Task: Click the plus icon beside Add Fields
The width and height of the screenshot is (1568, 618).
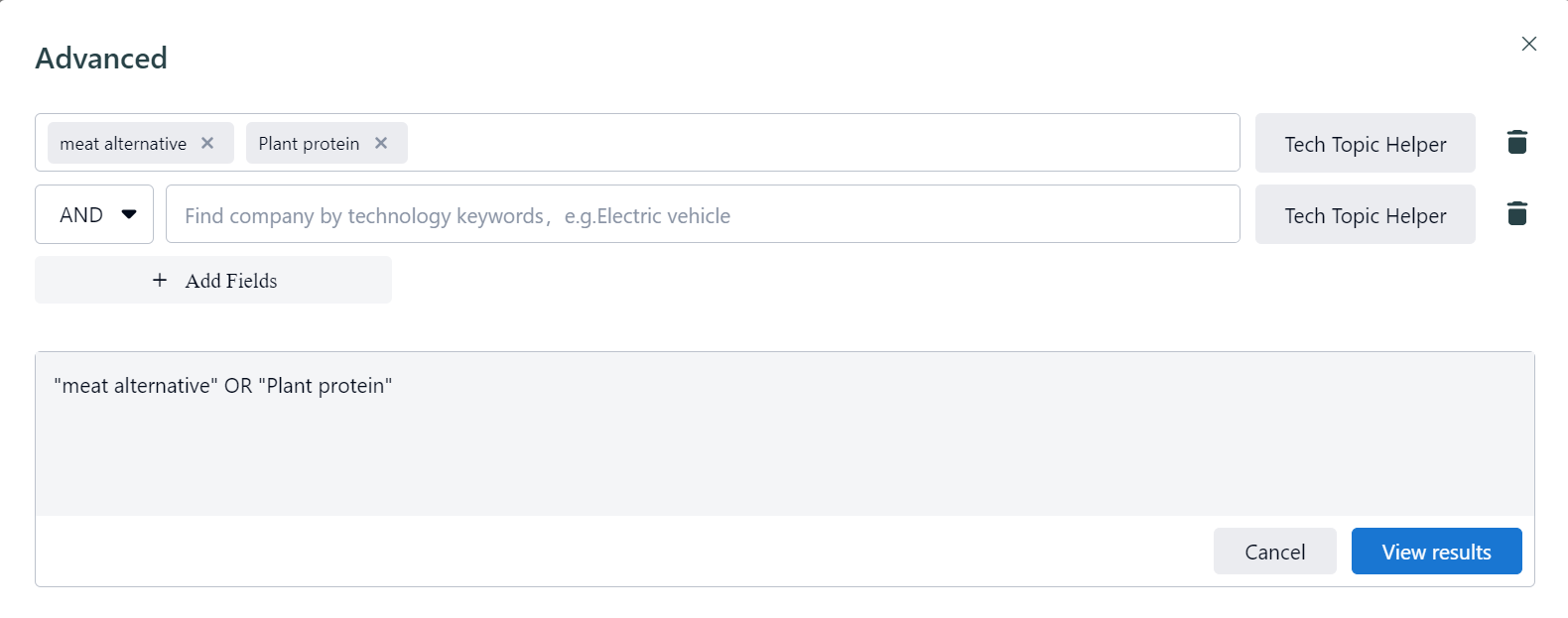Action: (160, 281)
